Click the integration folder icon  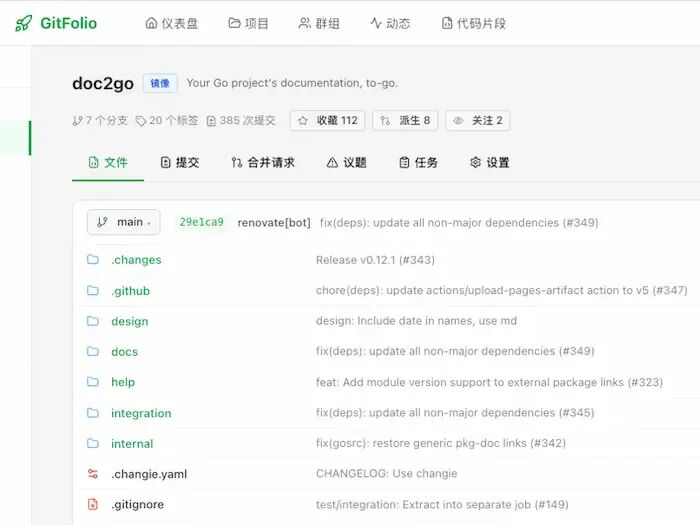click(x=93, y=413)
